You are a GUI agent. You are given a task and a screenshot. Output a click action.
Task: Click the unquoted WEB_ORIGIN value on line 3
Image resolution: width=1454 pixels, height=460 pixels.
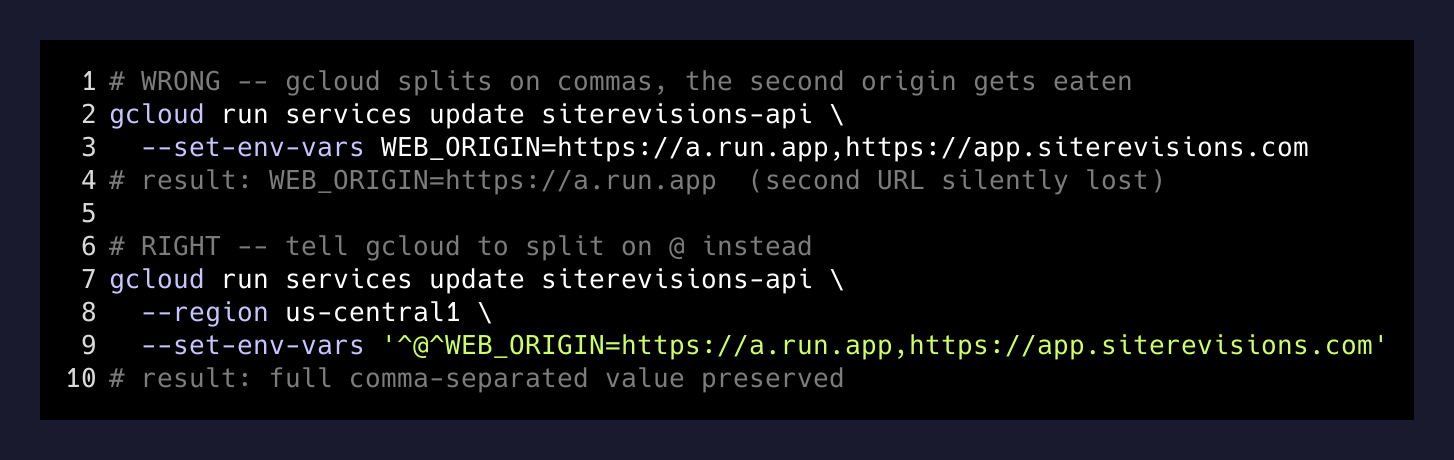(x=845, y=148)
